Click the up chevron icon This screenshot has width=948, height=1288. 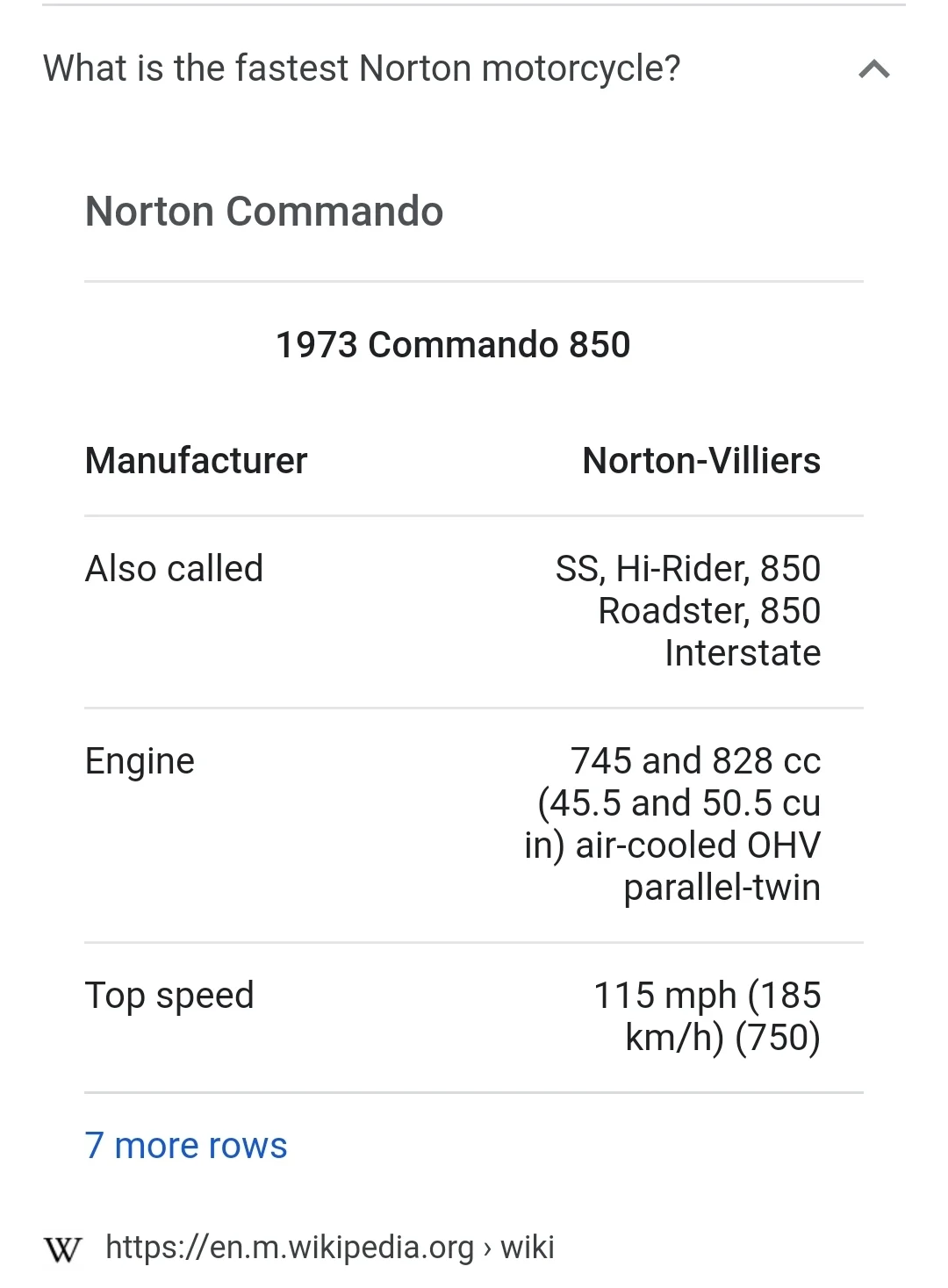[x=873, y=69]
